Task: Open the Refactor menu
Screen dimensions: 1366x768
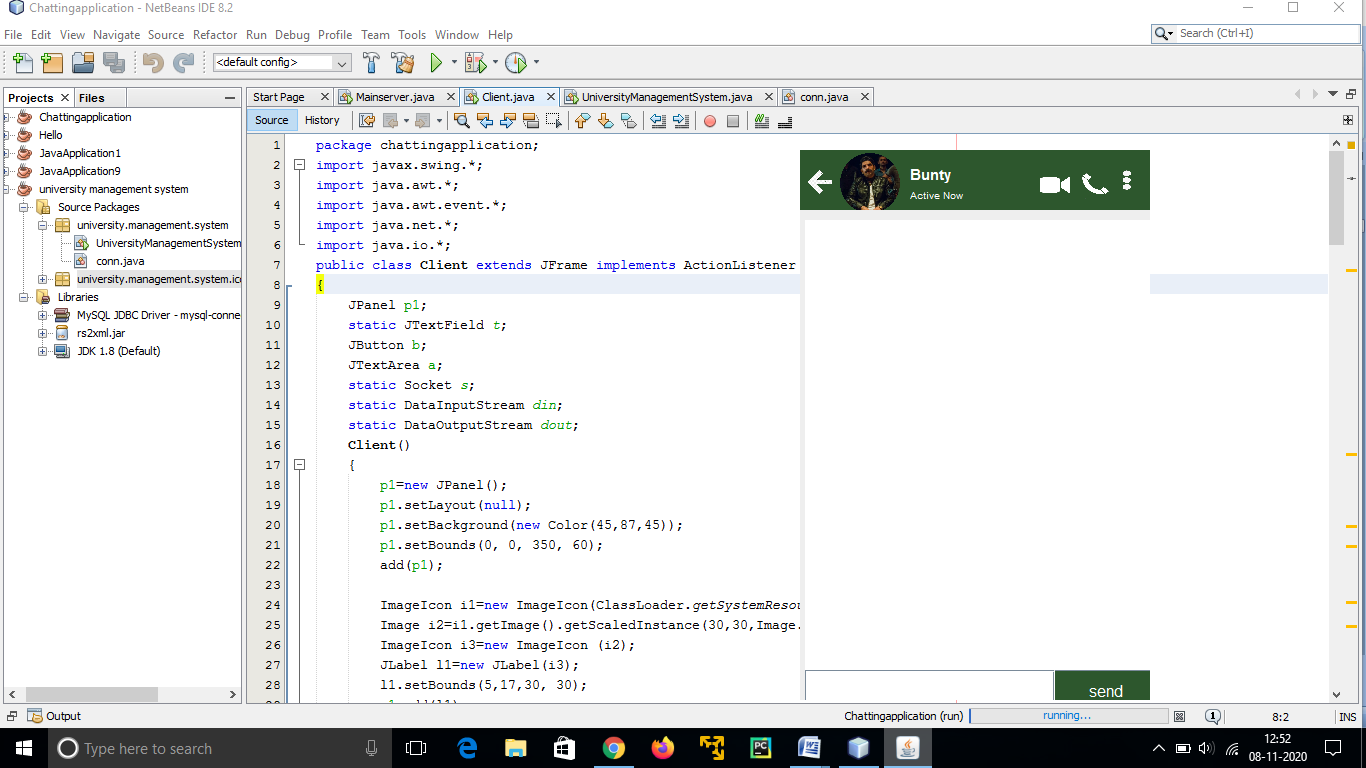Action: [x=214, y=34]
